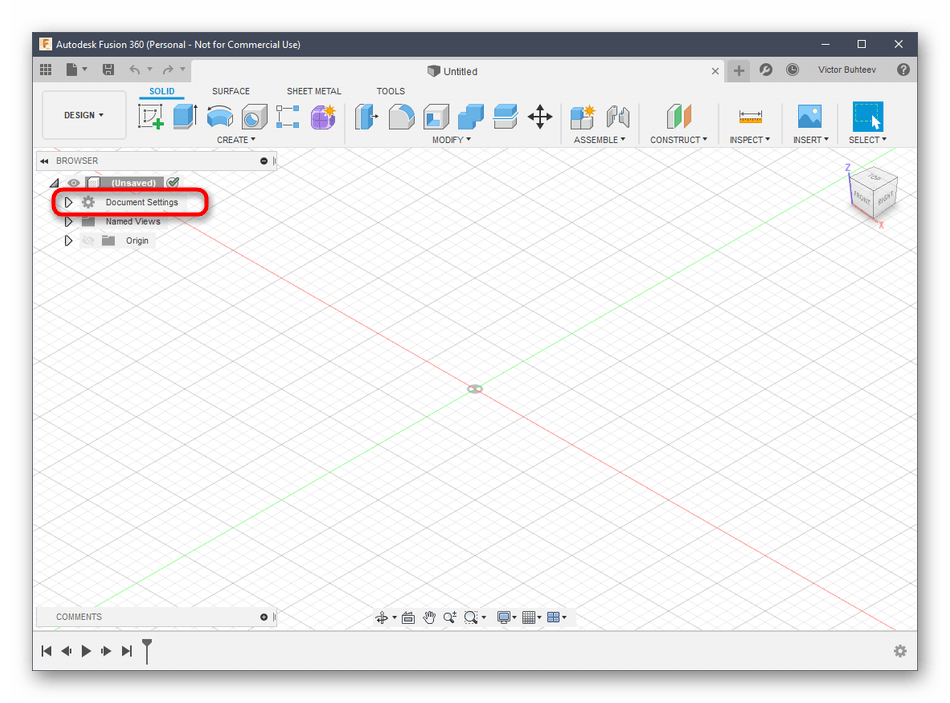Switch to the Surface tab
Screen dimensions: 950x703
click(x=231, y=91)
